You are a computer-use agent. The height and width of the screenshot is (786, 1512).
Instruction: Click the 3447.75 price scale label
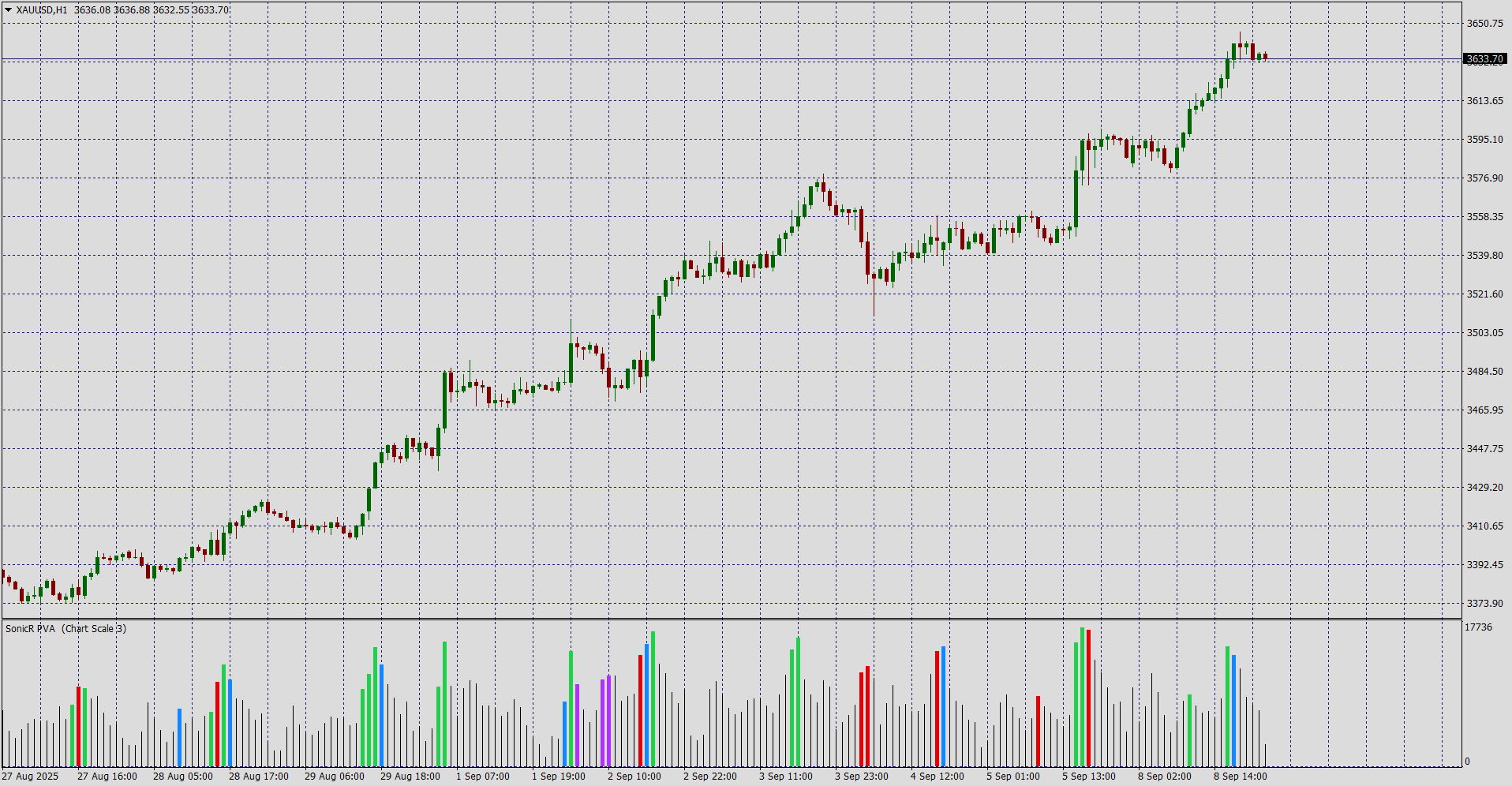pos(1484,449)
